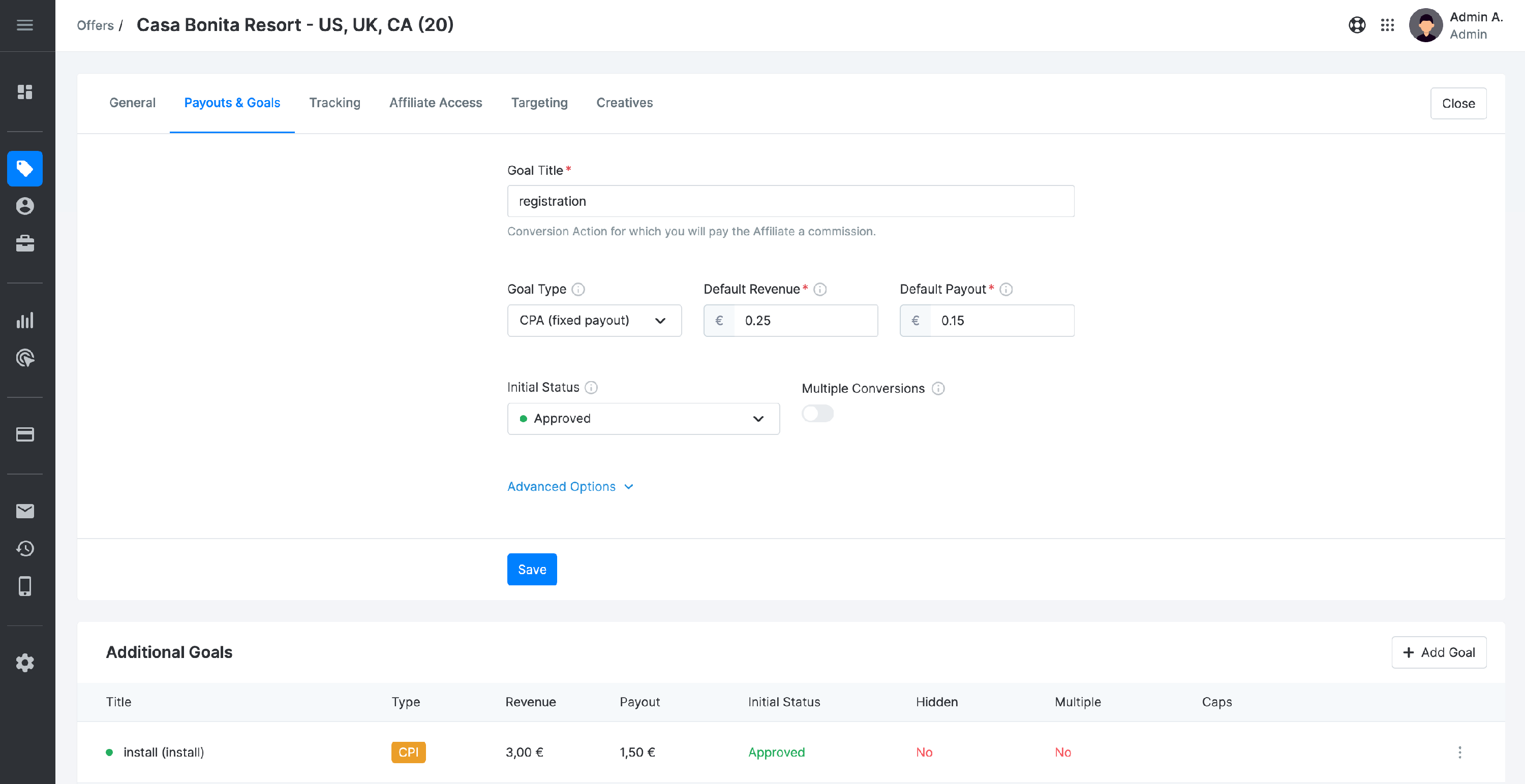
Task: Click the Hidden 'No' value in install row
Action: pyautogui.click(x=924, y=752)
